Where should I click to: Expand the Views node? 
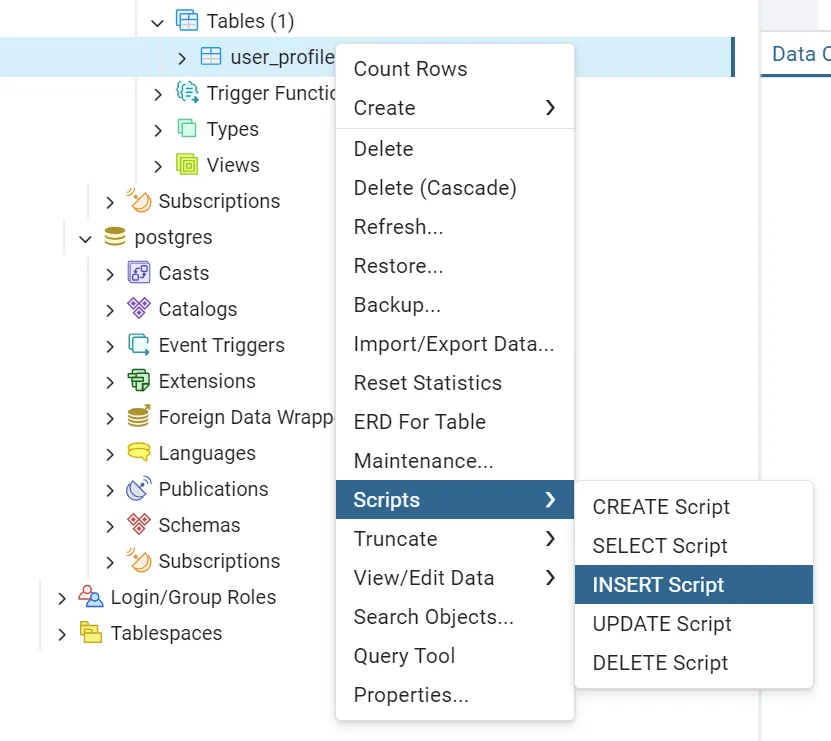pos(157,166)
